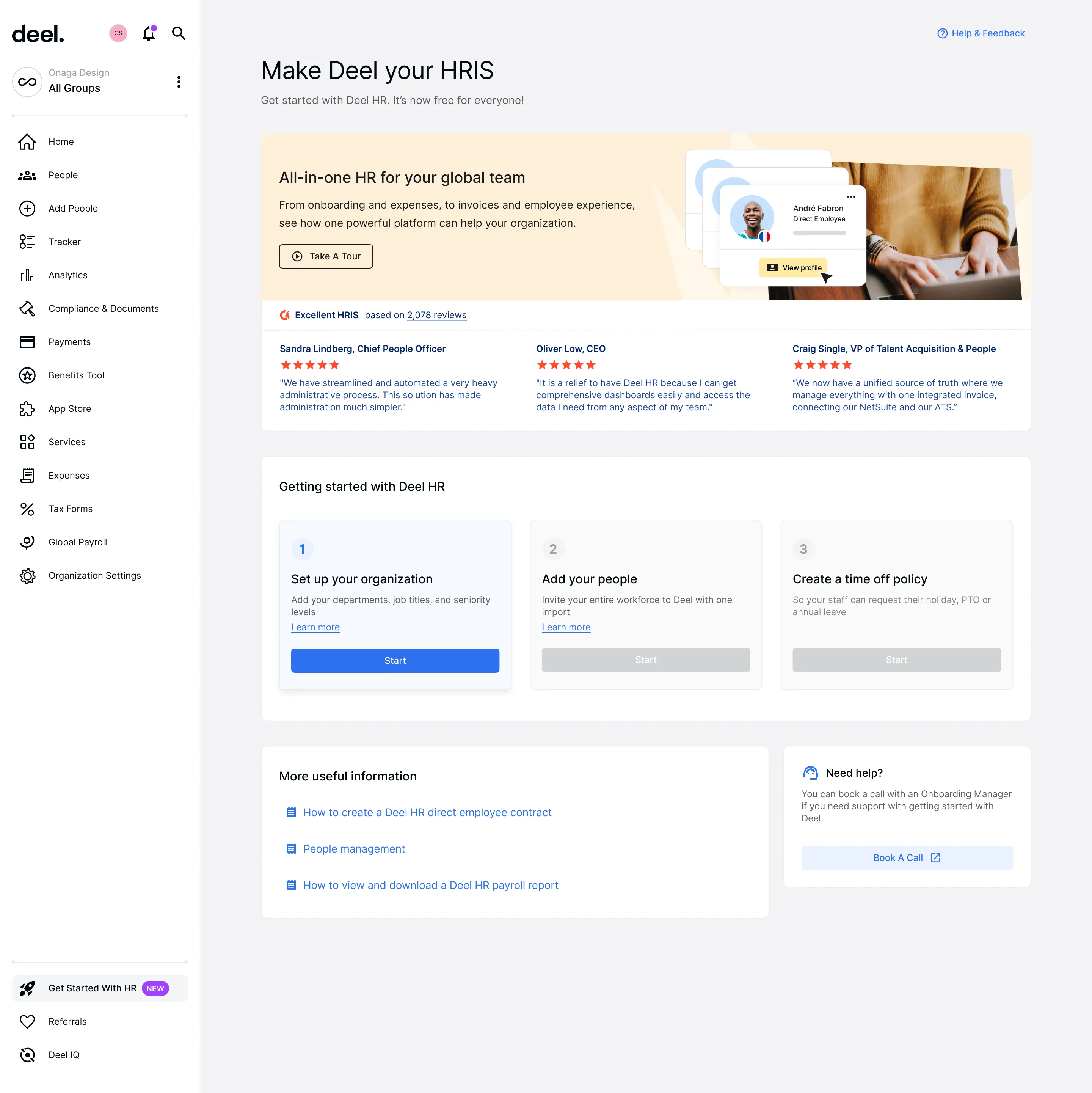Open the People management article

[354, 849]
